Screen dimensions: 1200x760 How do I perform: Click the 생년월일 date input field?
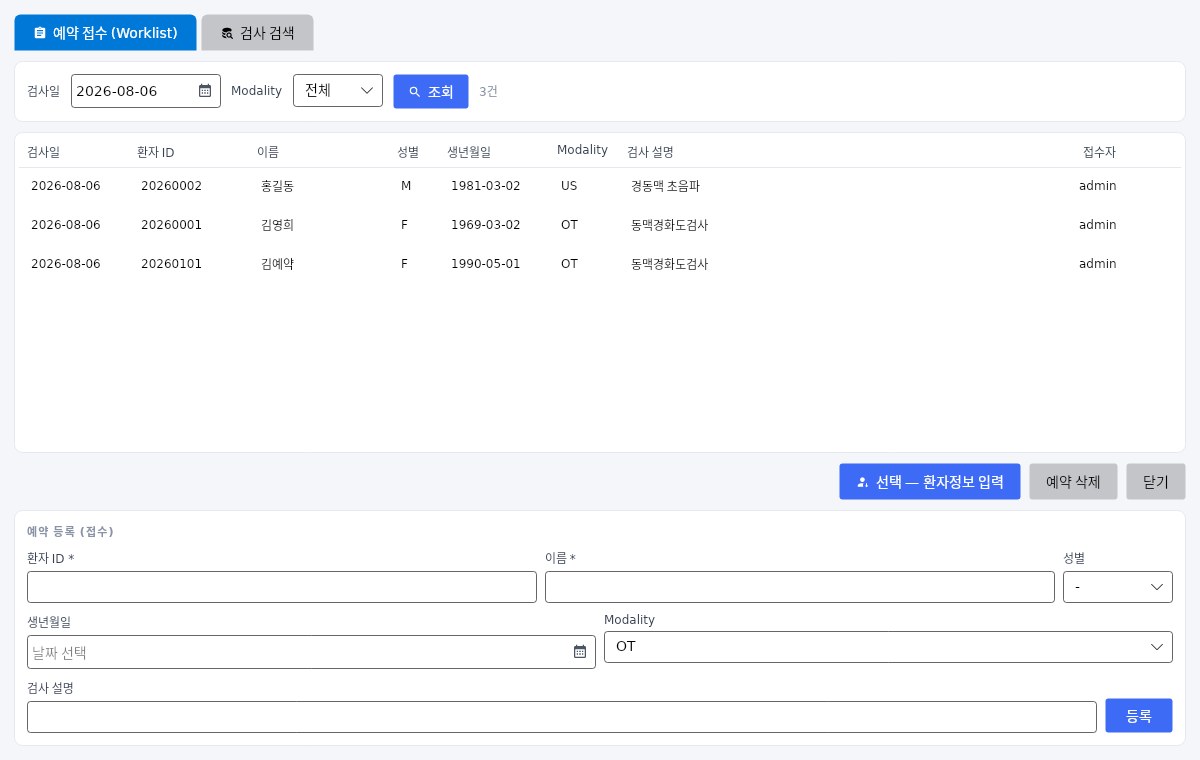tap(311, 652)
